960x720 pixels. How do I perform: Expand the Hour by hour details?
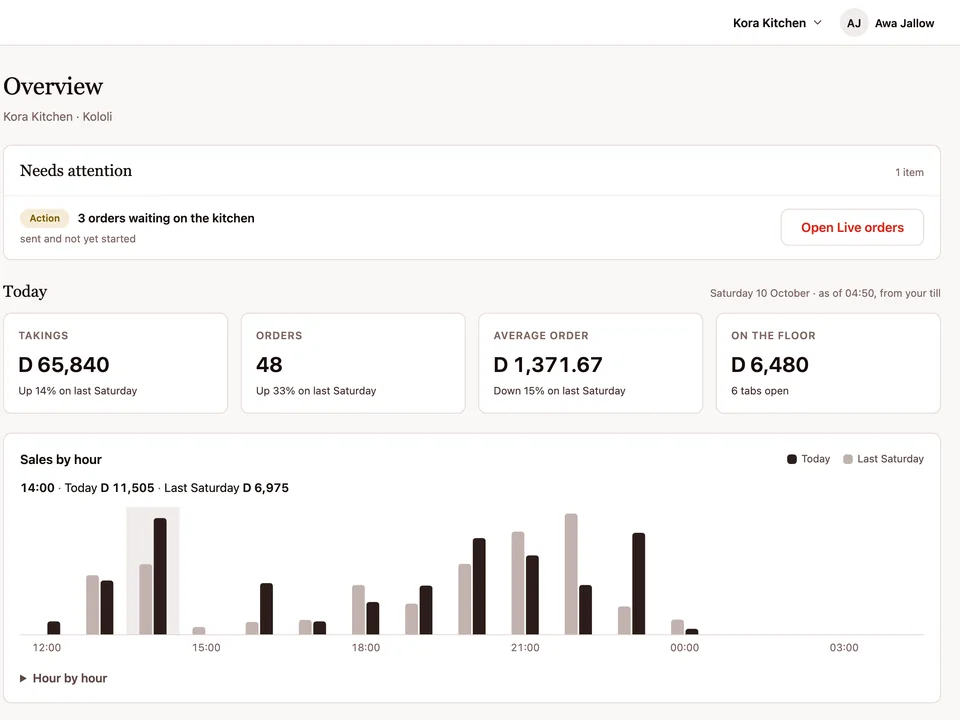[x=64, y=678]
